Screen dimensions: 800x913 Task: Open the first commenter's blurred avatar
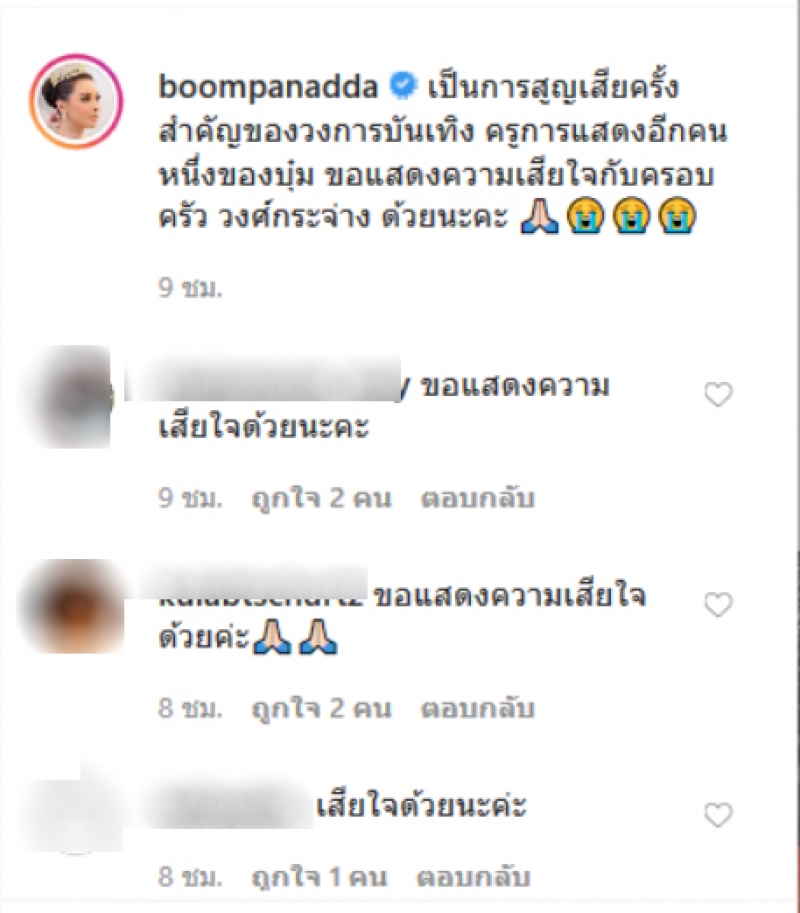(x=72, y=397)
